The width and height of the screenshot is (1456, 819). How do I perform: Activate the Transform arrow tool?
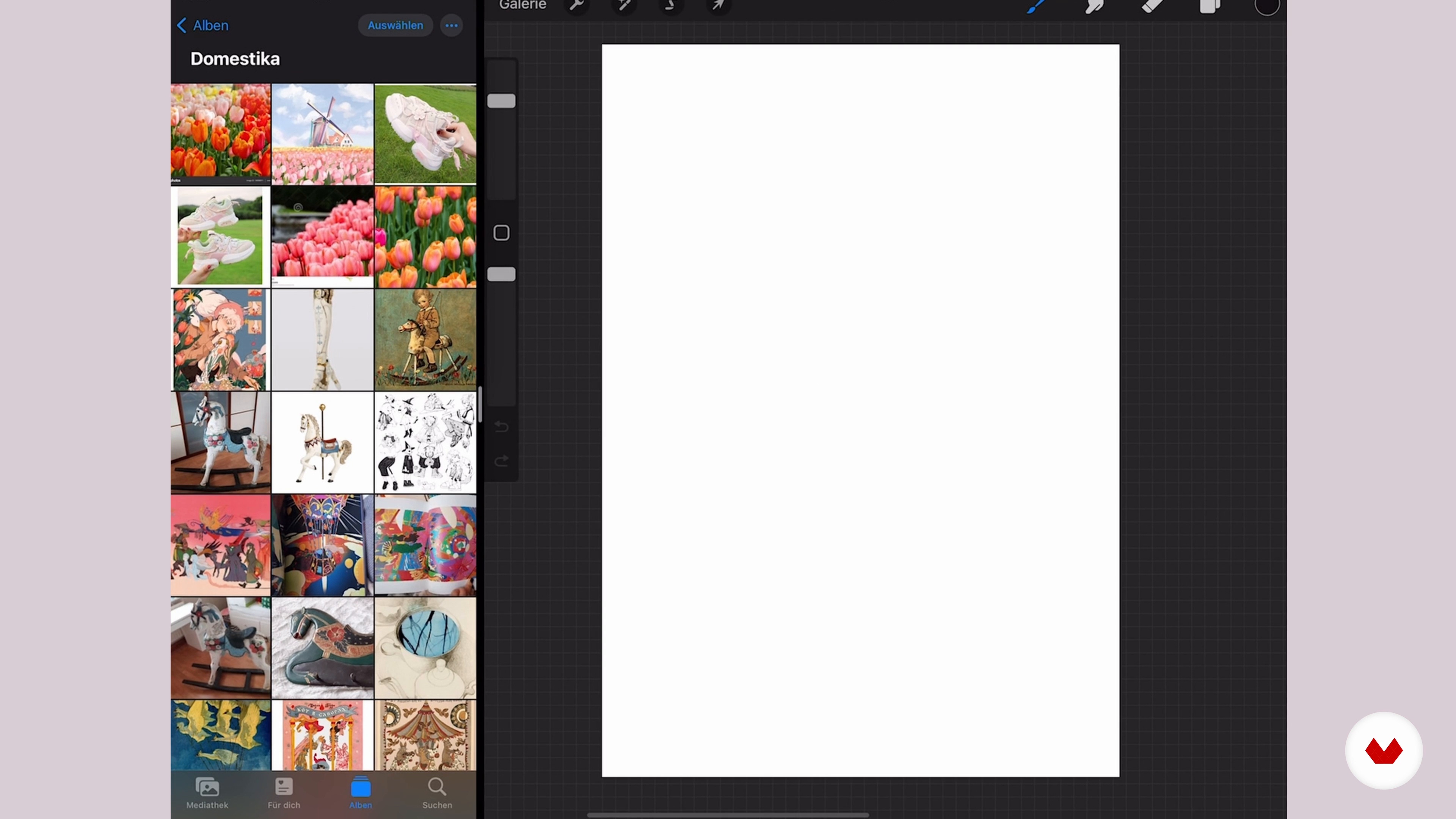click(718, 6)
